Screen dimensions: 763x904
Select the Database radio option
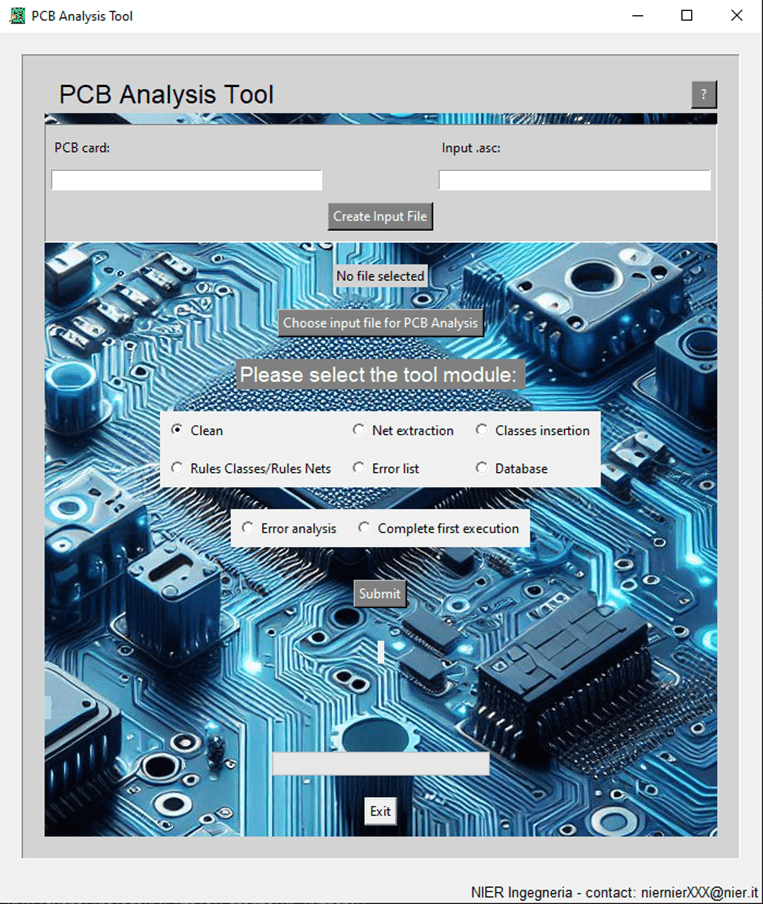(x=512, y=468)
